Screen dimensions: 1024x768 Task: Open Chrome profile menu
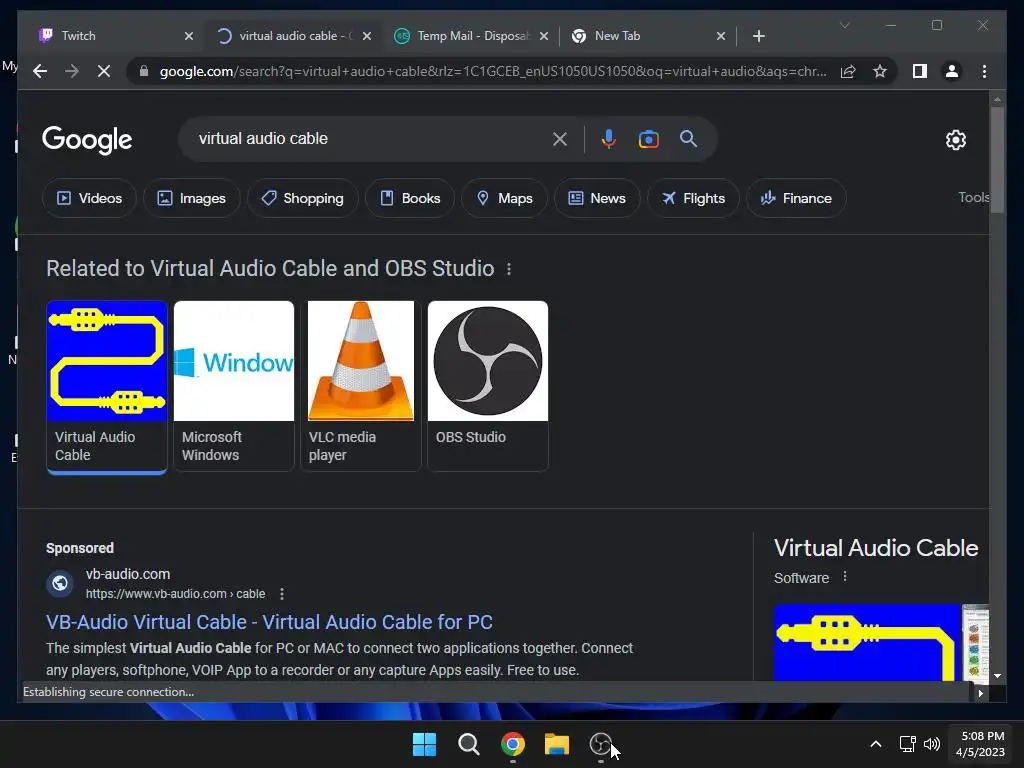coord(952,71)
